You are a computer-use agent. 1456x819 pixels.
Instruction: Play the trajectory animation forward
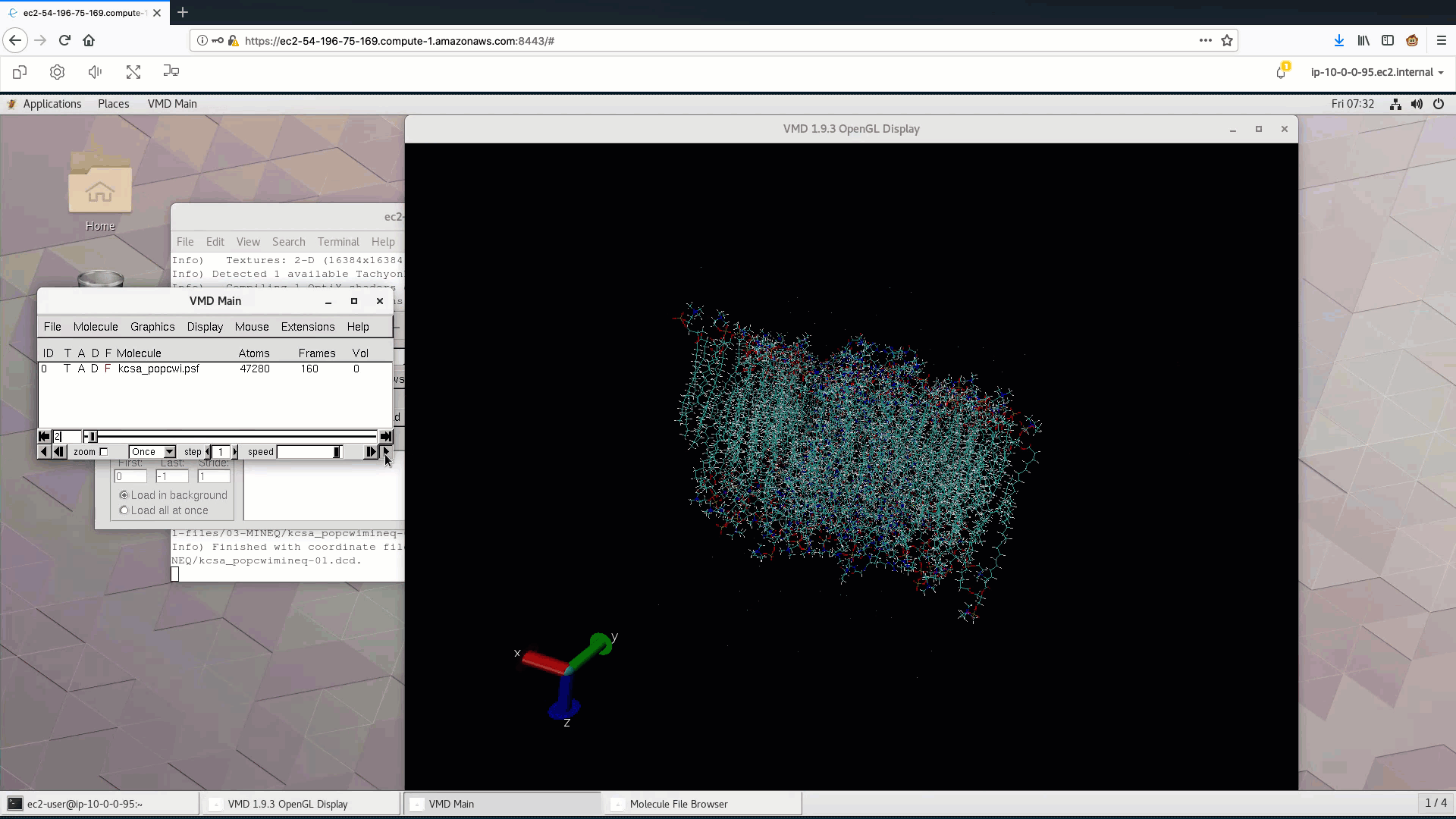pos(386,452)
